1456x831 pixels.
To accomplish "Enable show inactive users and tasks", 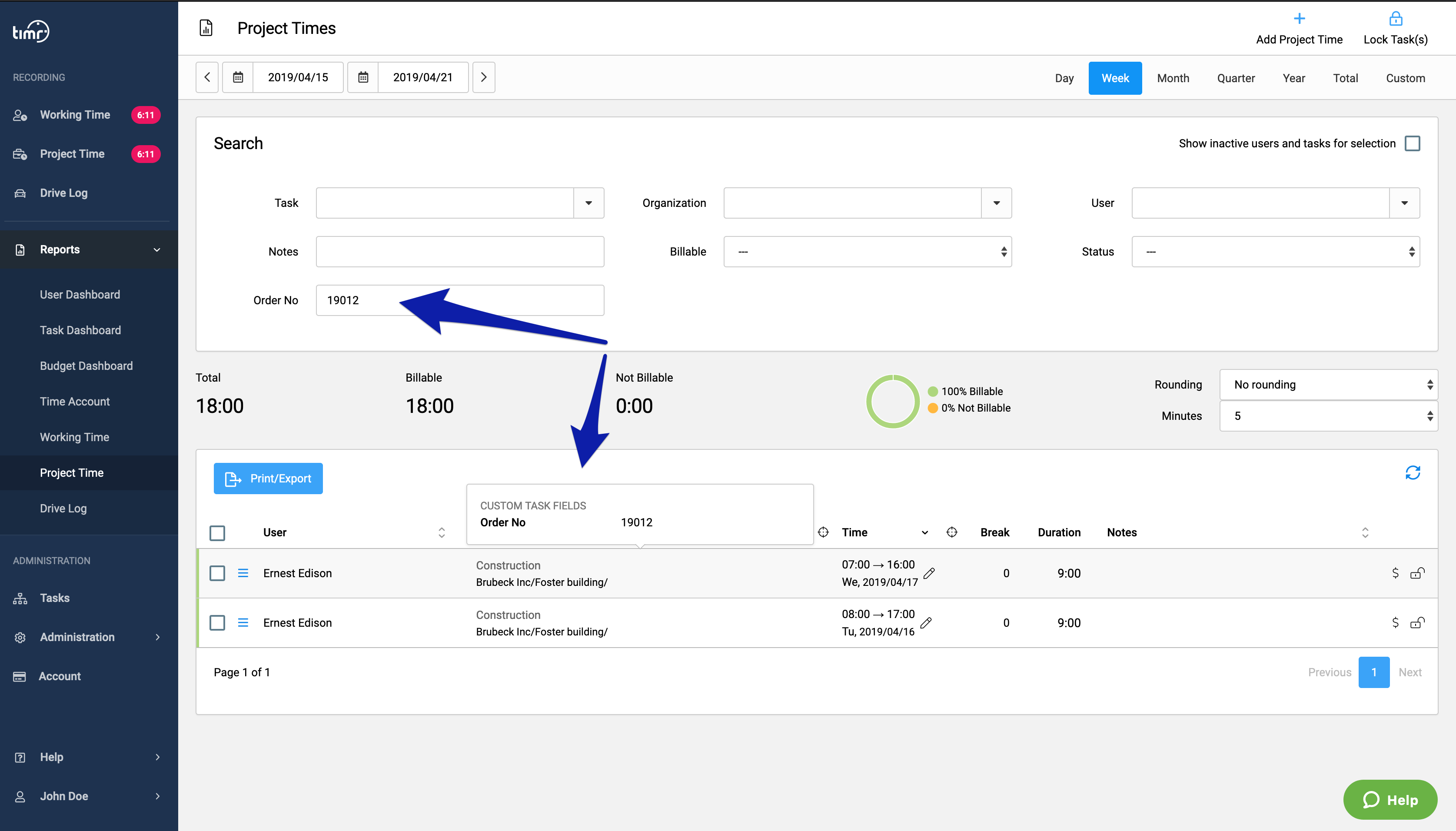I will (1412, 143).
